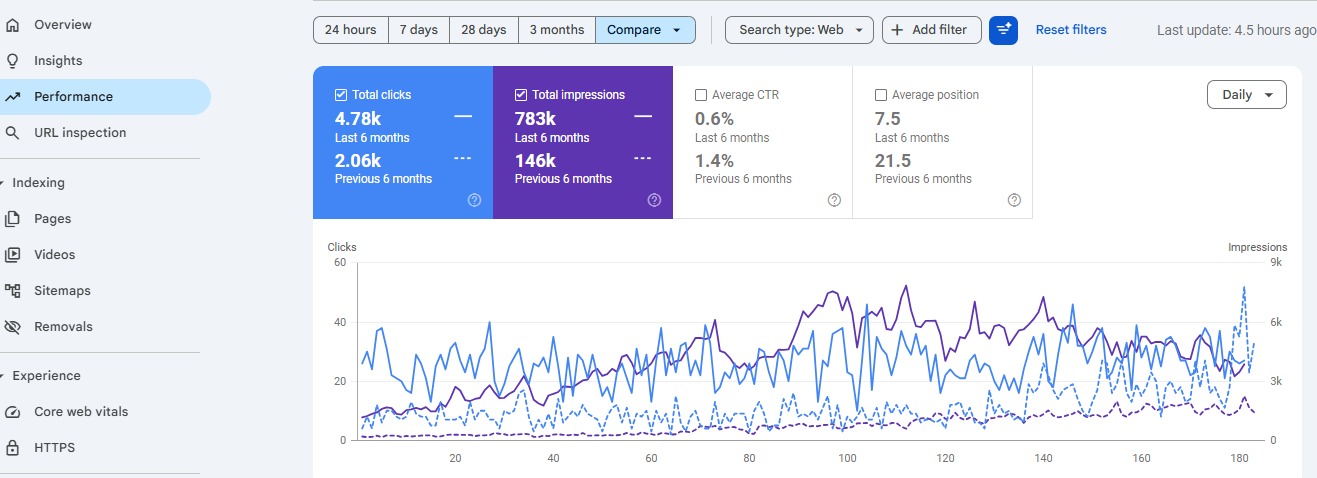The image size is (1317, 478).
Task: Click the HTTPS padlock icon
Action: click(x=13, y=448)
